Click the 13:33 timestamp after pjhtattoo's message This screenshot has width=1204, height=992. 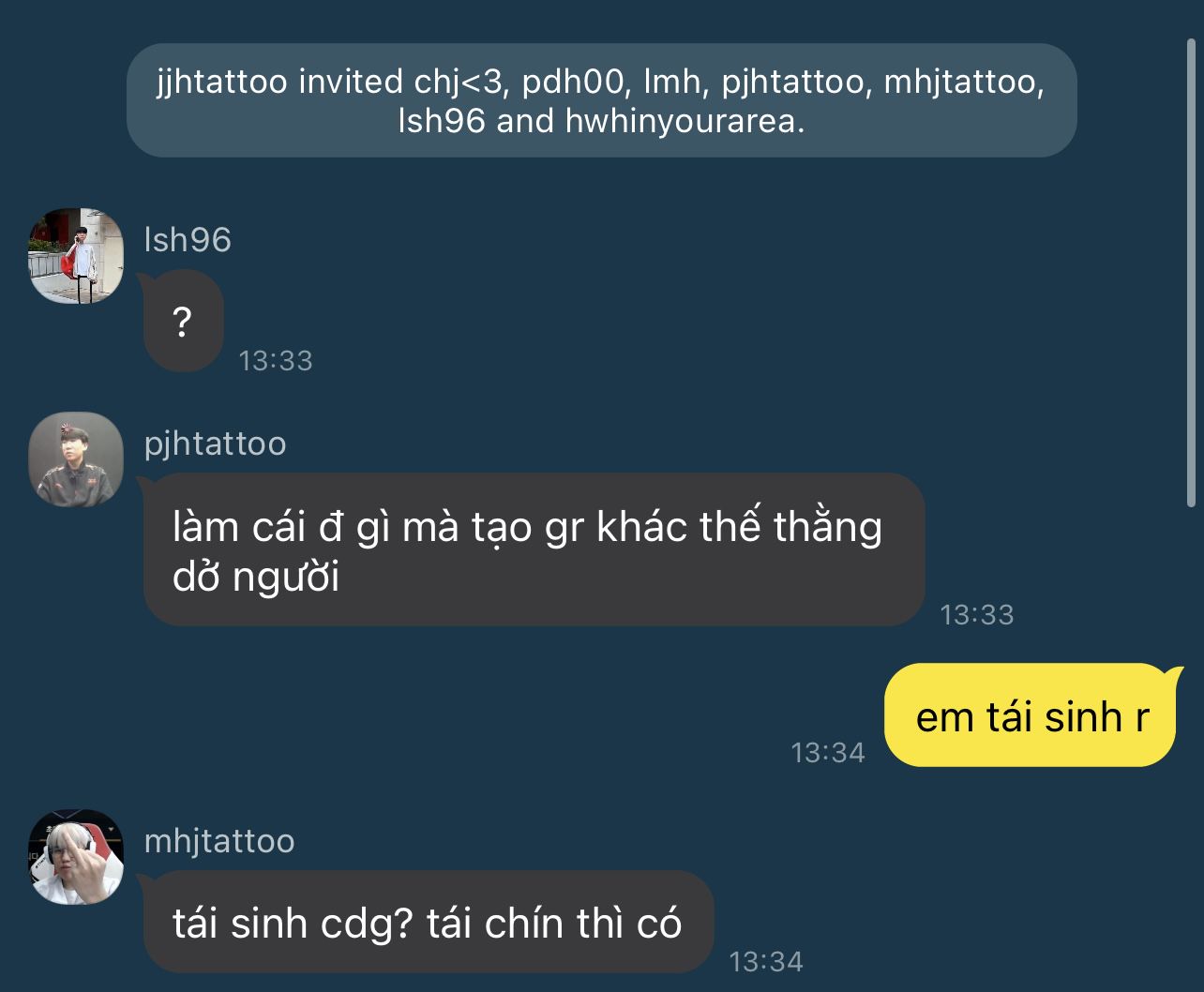click(x=977, y=615)
